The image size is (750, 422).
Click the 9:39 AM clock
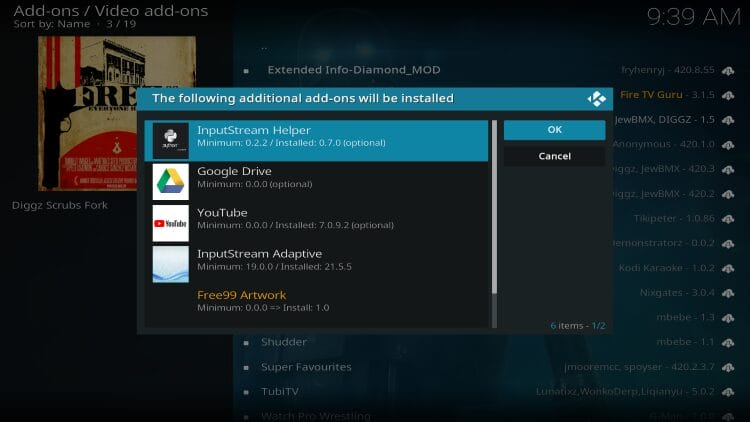pyautogui.click(x=694, y=17)
